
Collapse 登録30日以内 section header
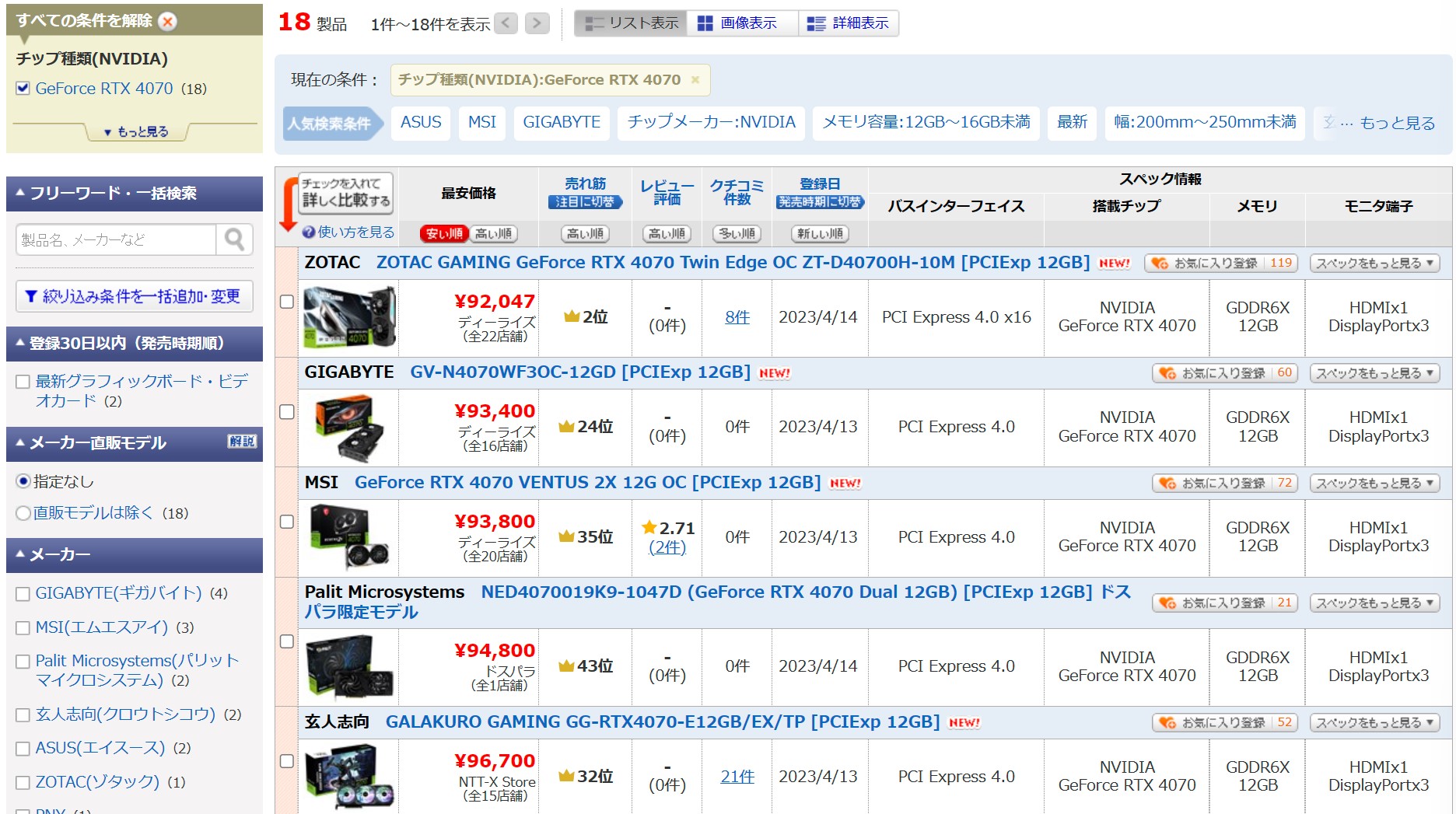135,343
